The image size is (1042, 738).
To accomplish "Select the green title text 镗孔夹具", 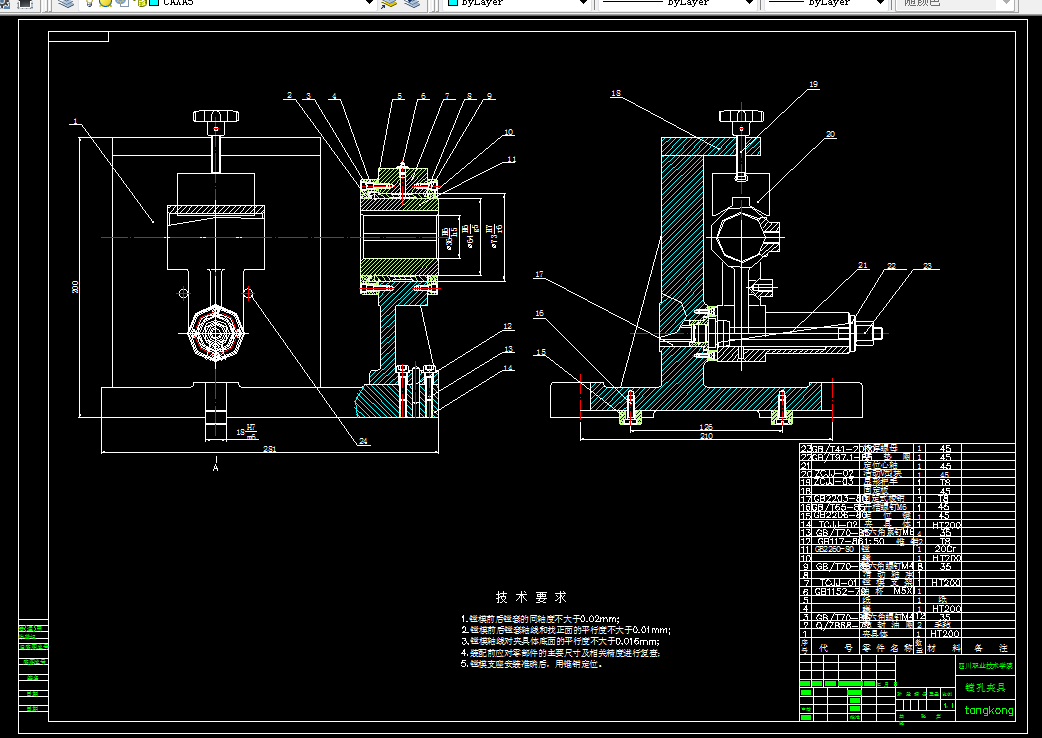I will [x=986, y=688].
